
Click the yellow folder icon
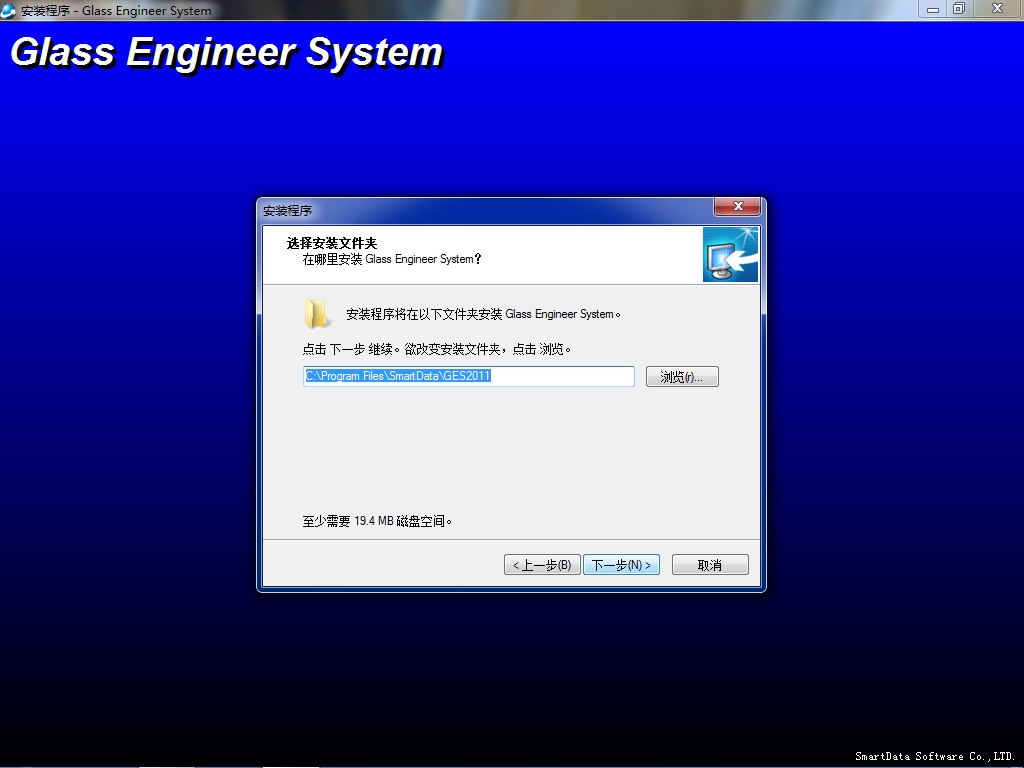[317, 314]
